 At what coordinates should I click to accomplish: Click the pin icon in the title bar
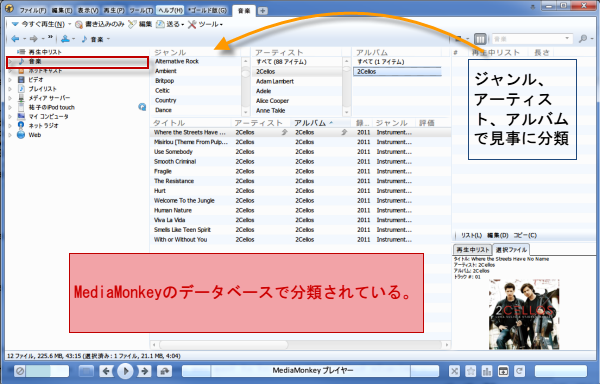tap(534, 7)
